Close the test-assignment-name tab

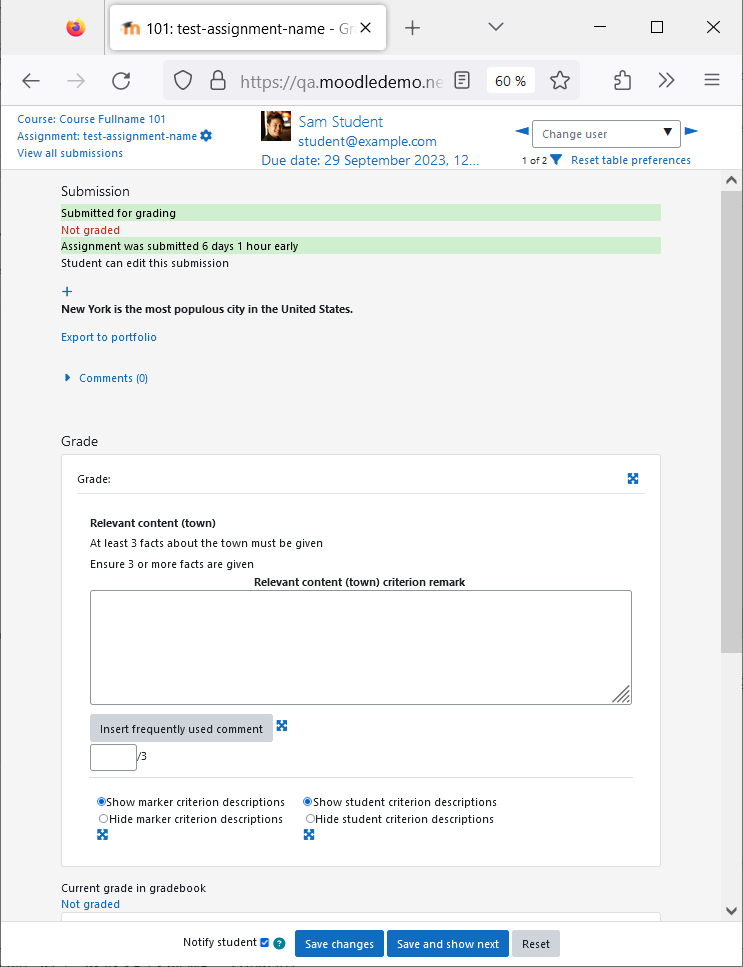click(366, 28)
